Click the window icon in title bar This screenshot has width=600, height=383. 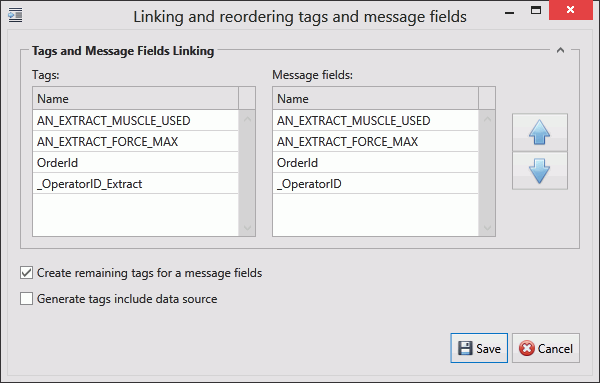(x=15, y=16)
